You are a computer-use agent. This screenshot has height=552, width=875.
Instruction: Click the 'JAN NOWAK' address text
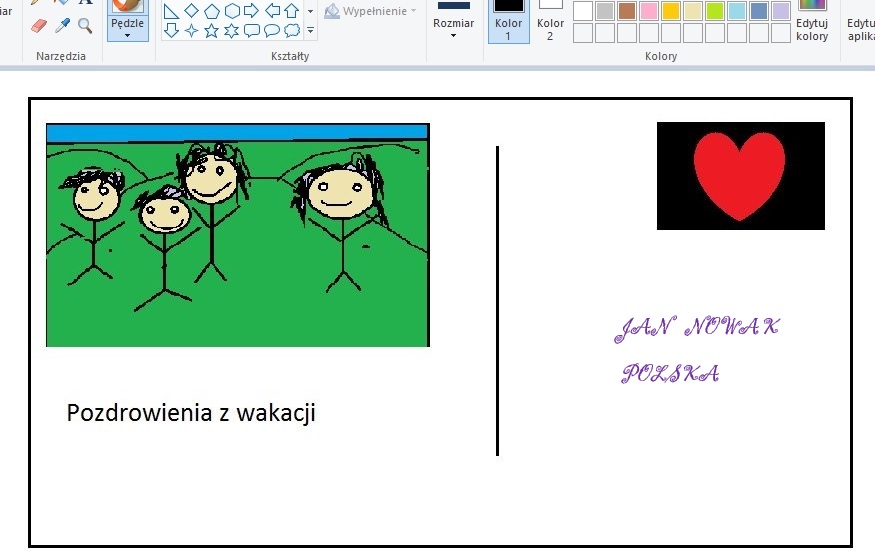[x=697, y=328]
